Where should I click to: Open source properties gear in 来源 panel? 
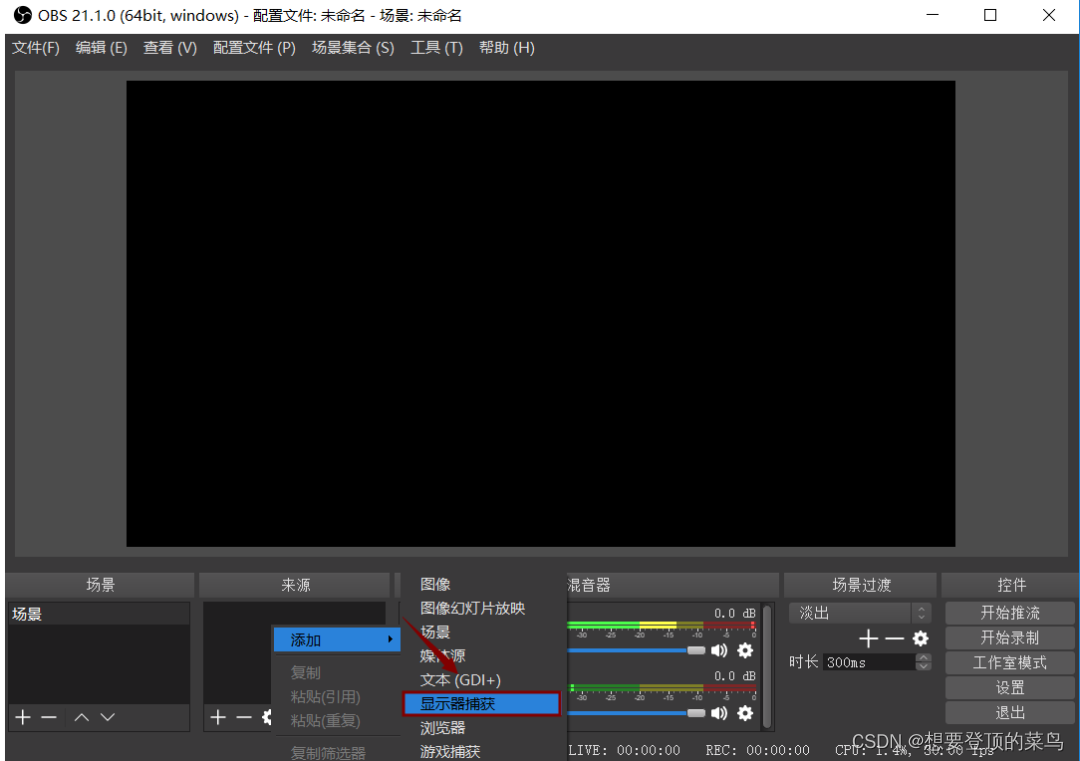point(267,717)
